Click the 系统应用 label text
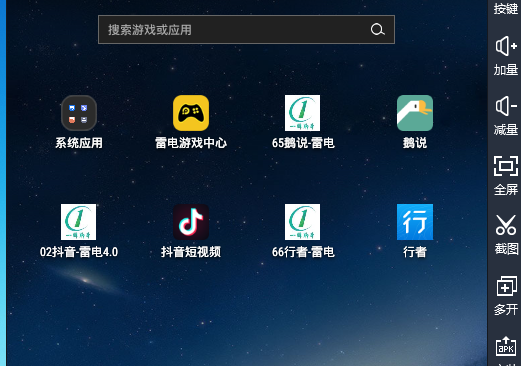The height and width of the screenshot is (366, 521). point(79,143)
